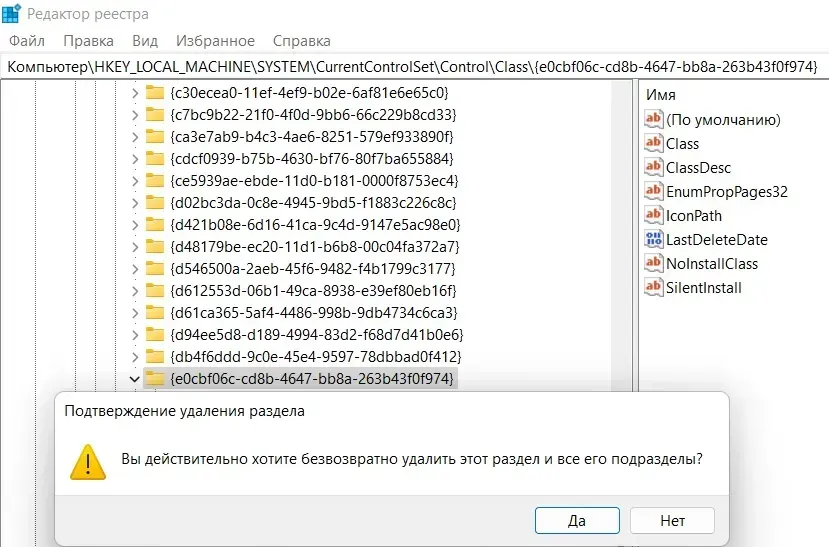Click folder icon of {d421b08e-6d16-41ca-9c4d-9147e5ac98e0}
The height and width of the screenshot is (547, 829).
[x=155, y=225]
